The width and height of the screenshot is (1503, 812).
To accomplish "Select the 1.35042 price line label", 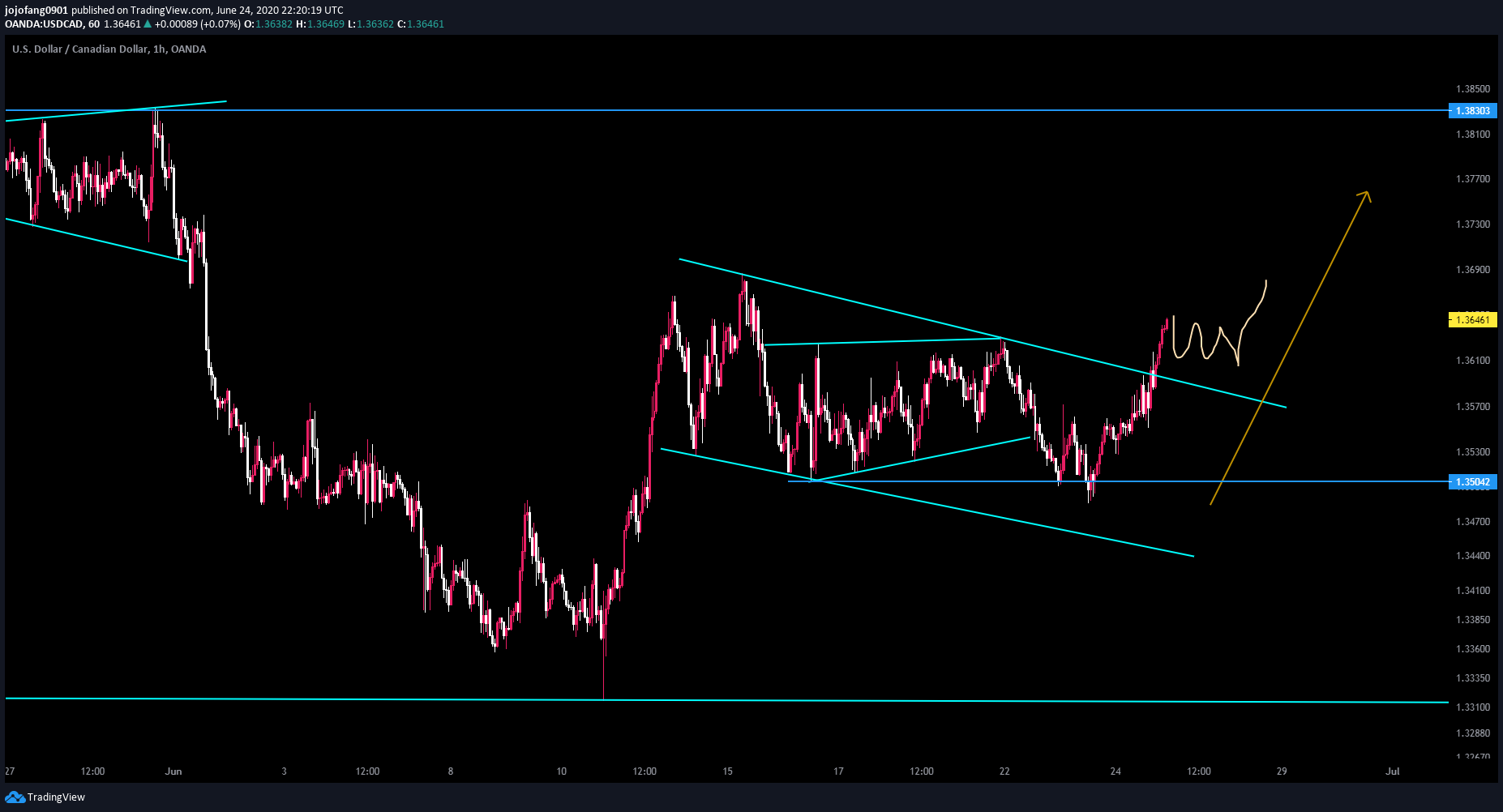I will pyautogui.click(x=1472, y=482).
